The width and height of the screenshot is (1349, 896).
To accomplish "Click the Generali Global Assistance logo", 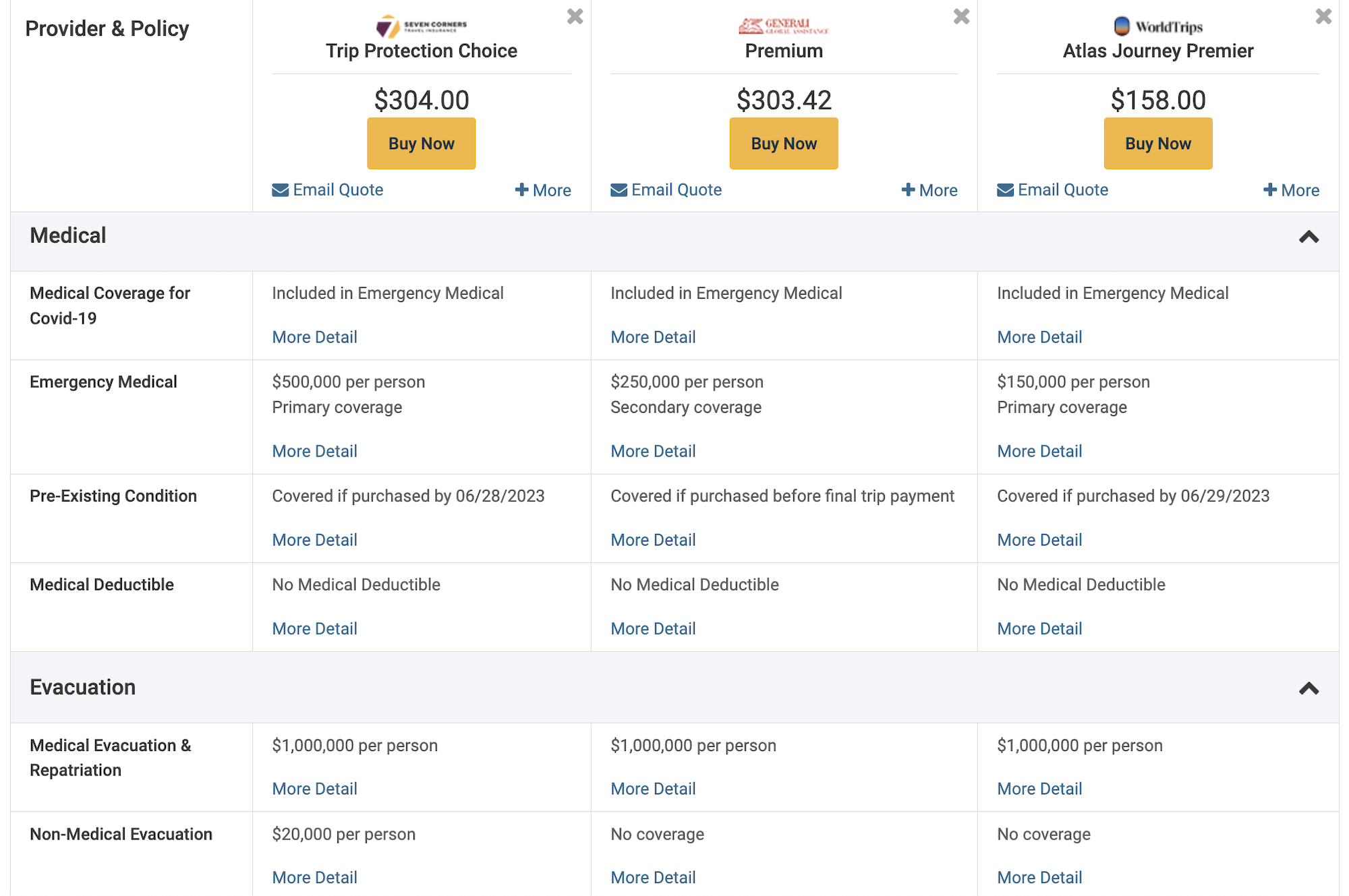I will click(783, 25).
